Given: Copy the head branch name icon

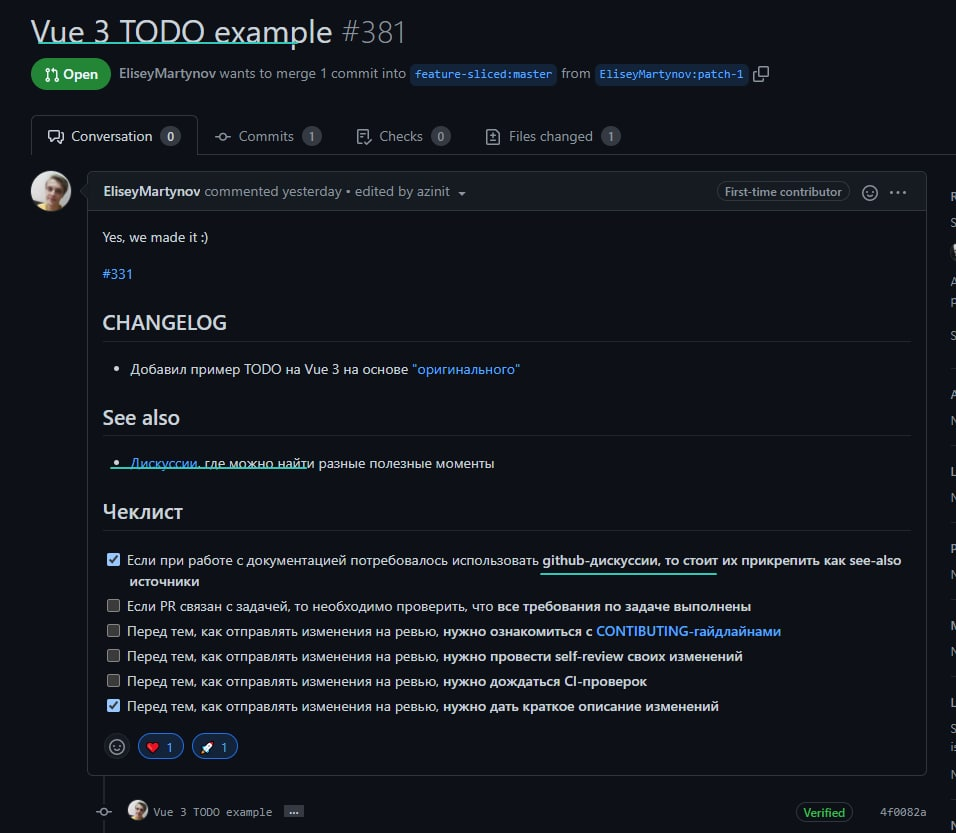Looking at the screenshot, I should [x=761, y=74].
